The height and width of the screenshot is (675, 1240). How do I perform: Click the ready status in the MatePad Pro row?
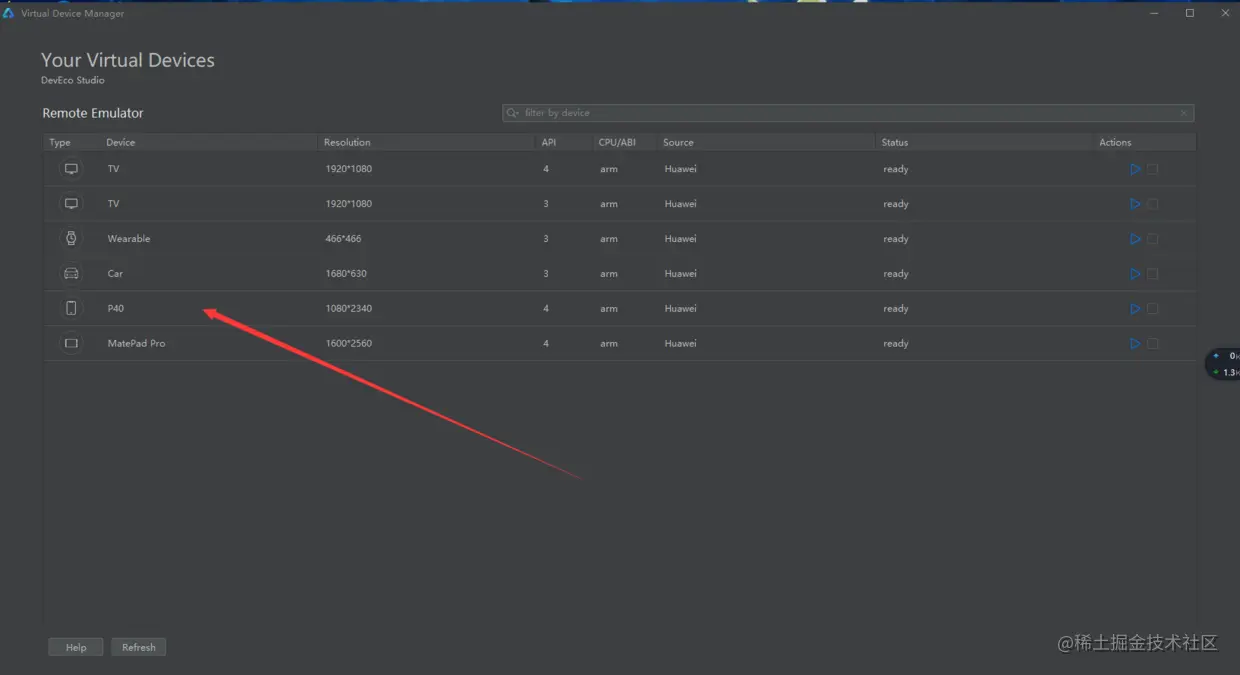pos(896,344)
